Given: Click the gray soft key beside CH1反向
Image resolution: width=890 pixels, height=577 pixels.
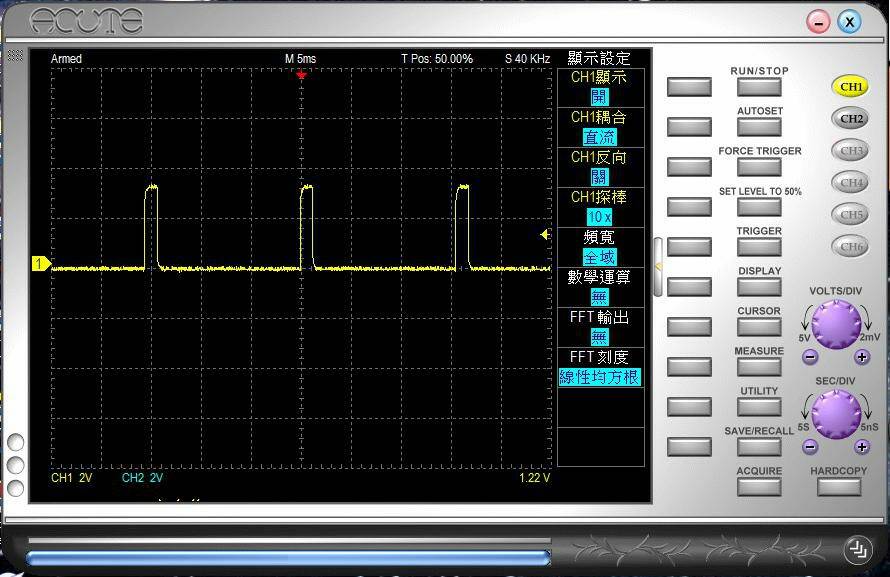Looking at the screenshot, I should pyautogui.click(x=689, y=167).
